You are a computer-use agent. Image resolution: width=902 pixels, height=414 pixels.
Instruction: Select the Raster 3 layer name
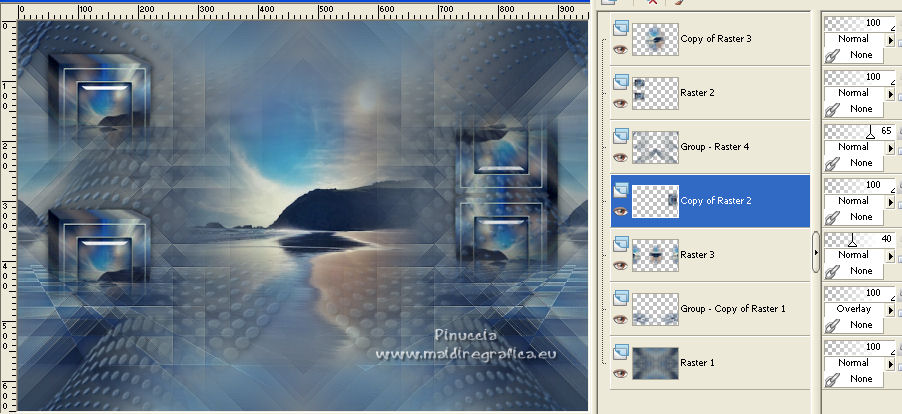(x=697, y=255)
